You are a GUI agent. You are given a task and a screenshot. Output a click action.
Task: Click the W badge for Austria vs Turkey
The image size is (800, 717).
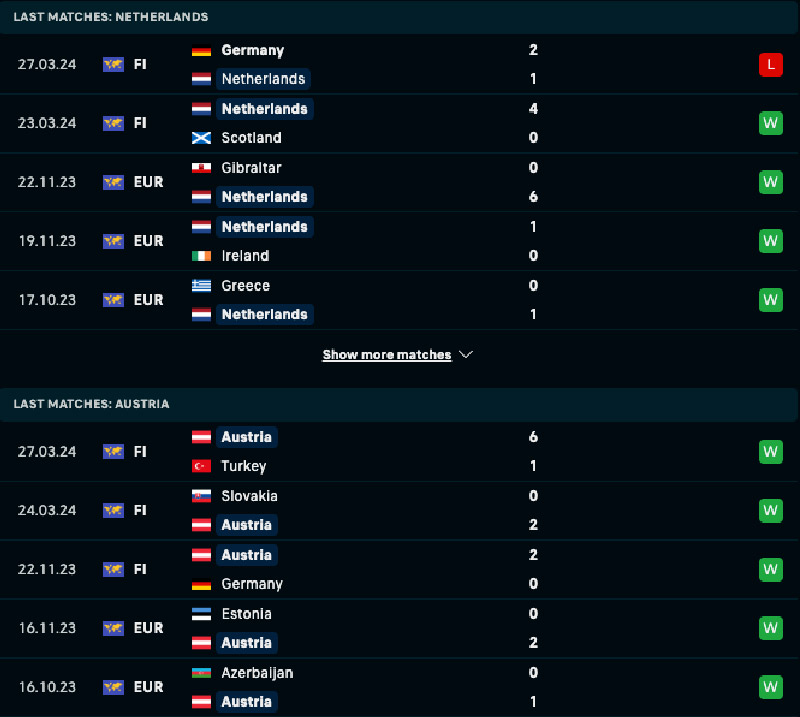tap(770, 452)
